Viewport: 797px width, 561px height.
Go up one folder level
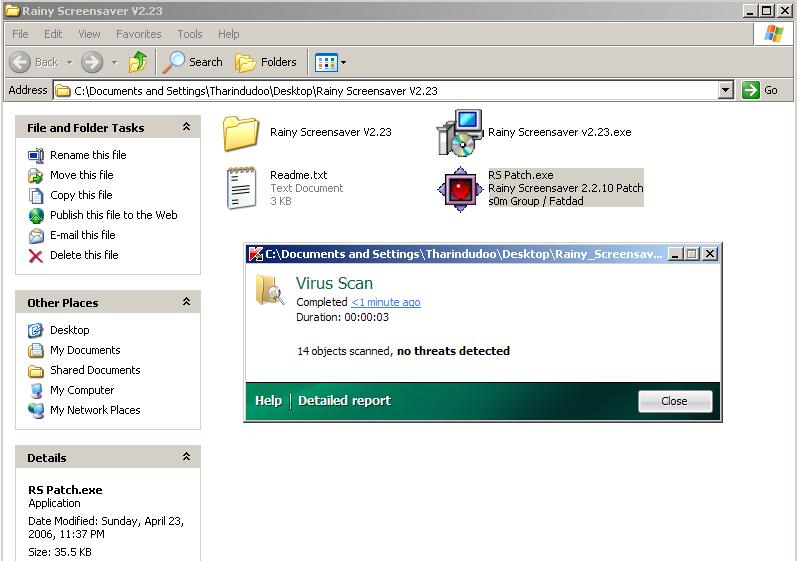coord(138,62)
